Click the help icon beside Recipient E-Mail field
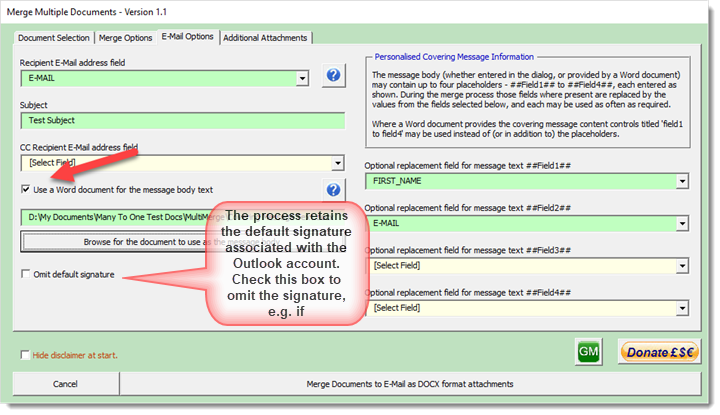 333,76
